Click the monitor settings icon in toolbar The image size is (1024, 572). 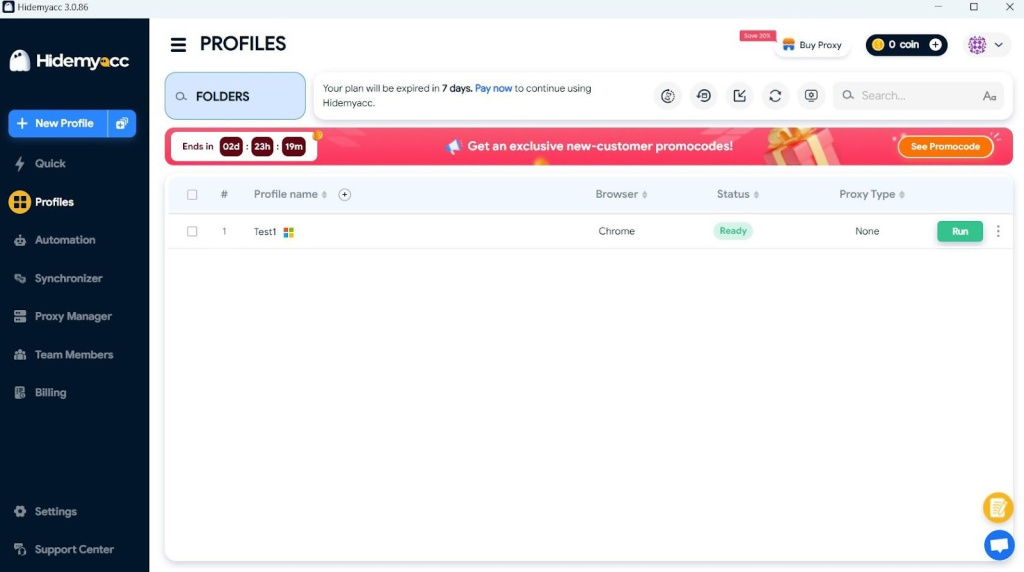(811, 96)
